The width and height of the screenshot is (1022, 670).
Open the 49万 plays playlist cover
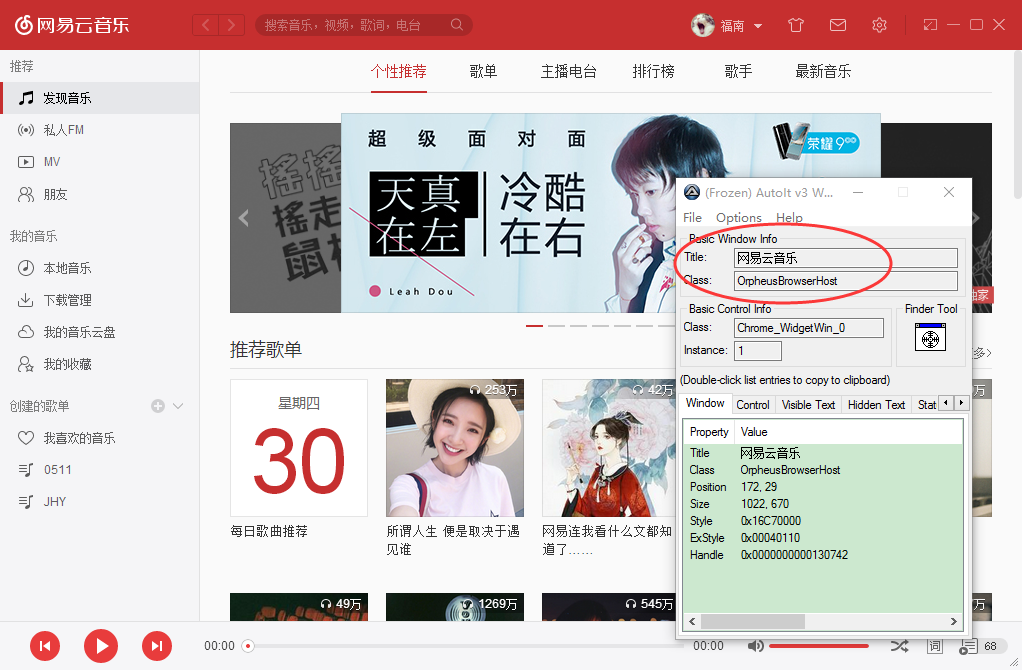299,607
